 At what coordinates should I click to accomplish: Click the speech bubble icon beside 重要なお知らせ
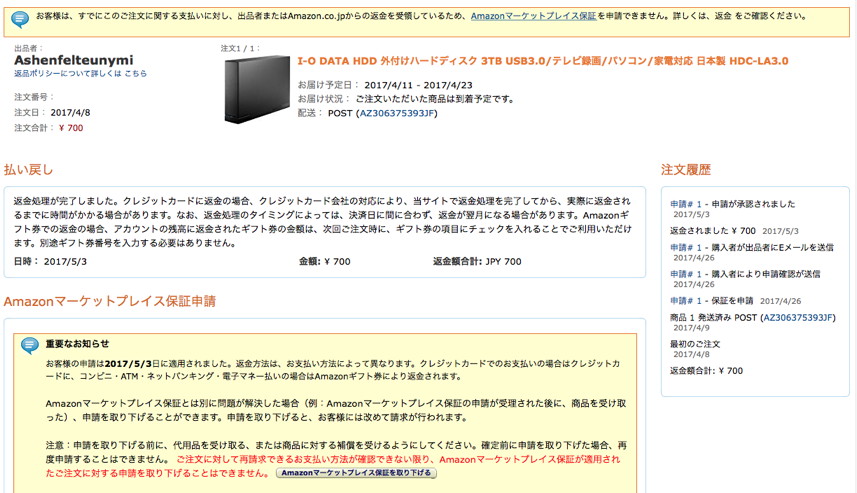pos(30,345)
